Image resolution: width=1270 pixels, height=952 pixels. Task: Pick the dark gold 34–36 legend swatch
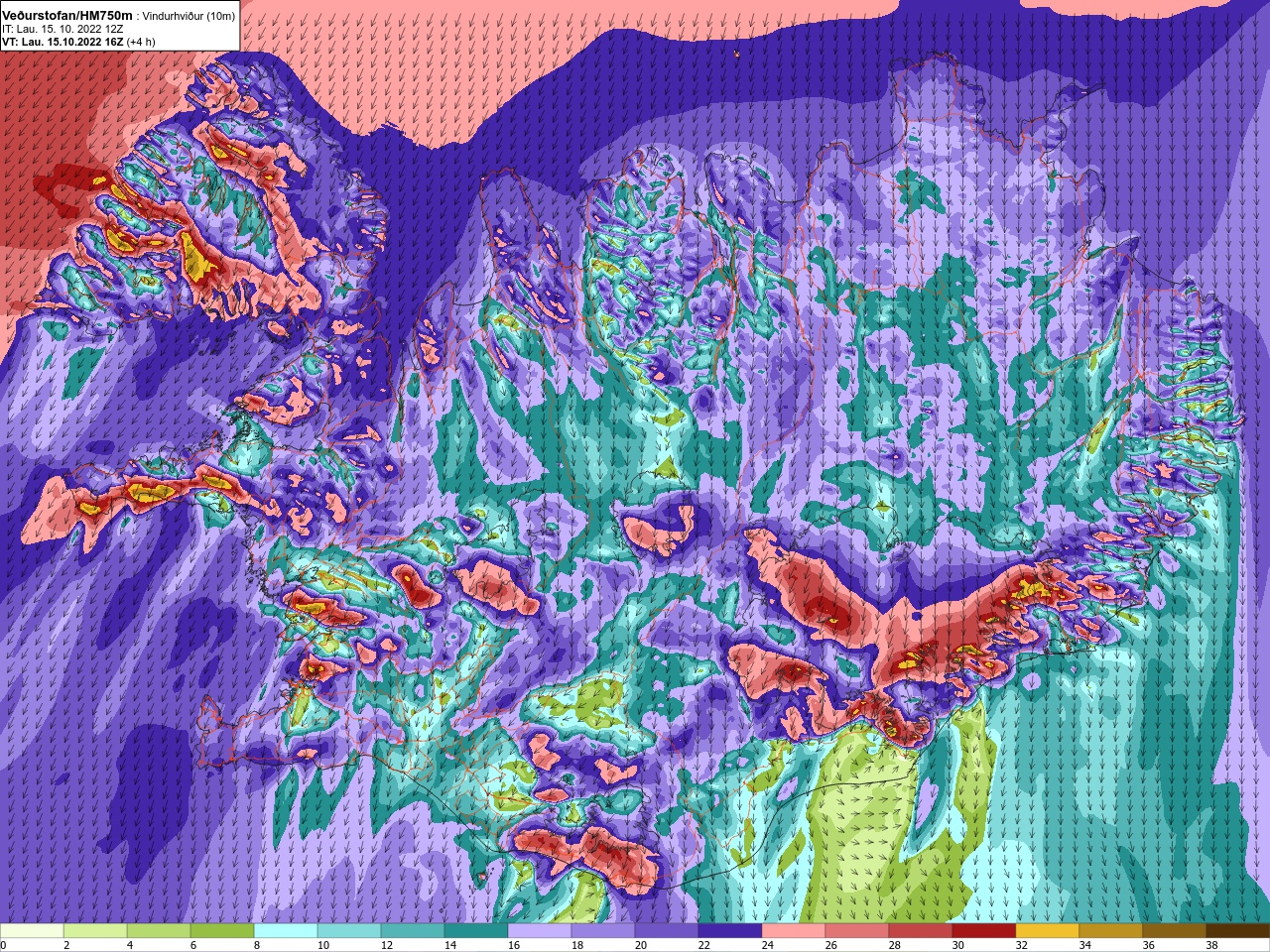point(1111,931)
